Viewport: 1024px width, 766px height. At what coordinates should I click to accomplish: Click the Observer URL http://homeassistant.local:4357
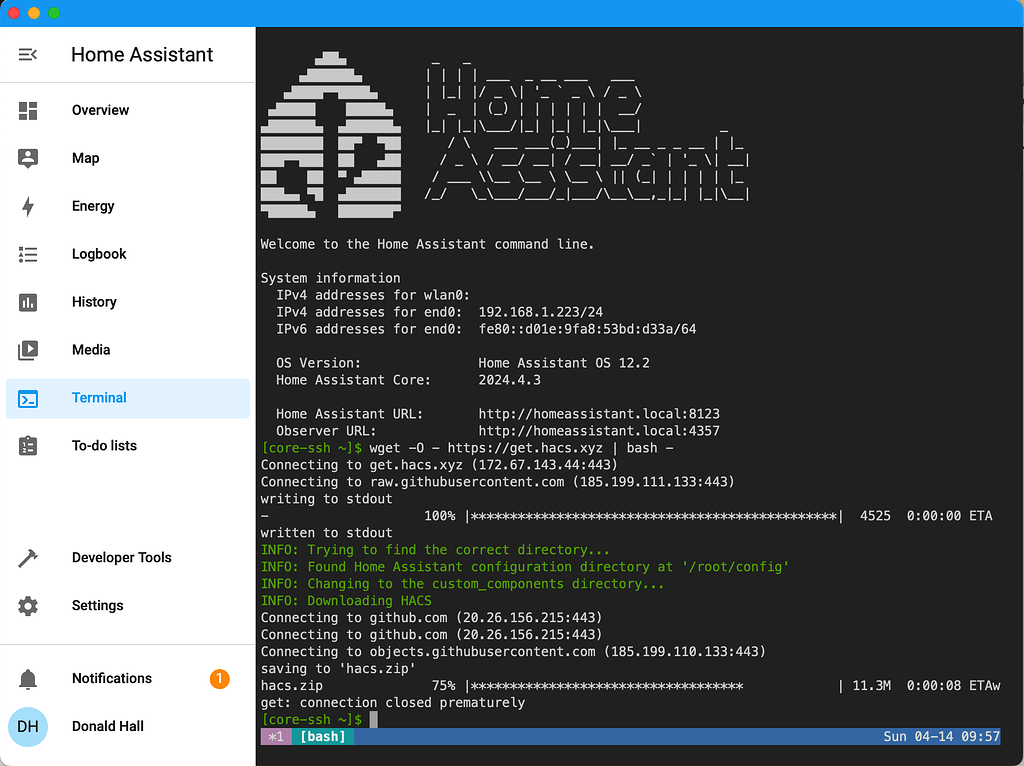599,431
